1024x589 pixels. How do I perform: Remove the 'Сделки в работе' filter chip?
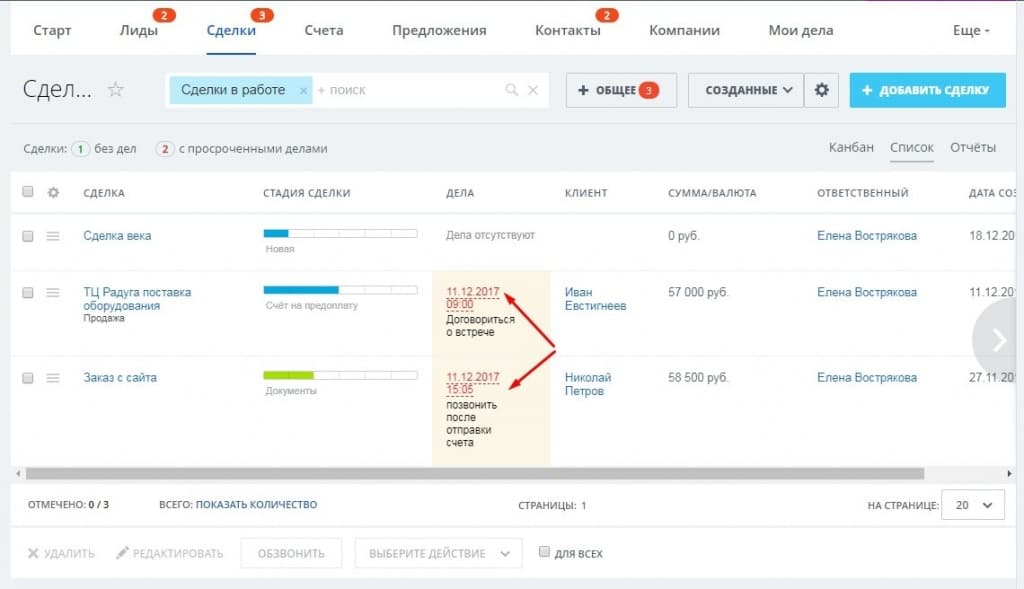303,90
